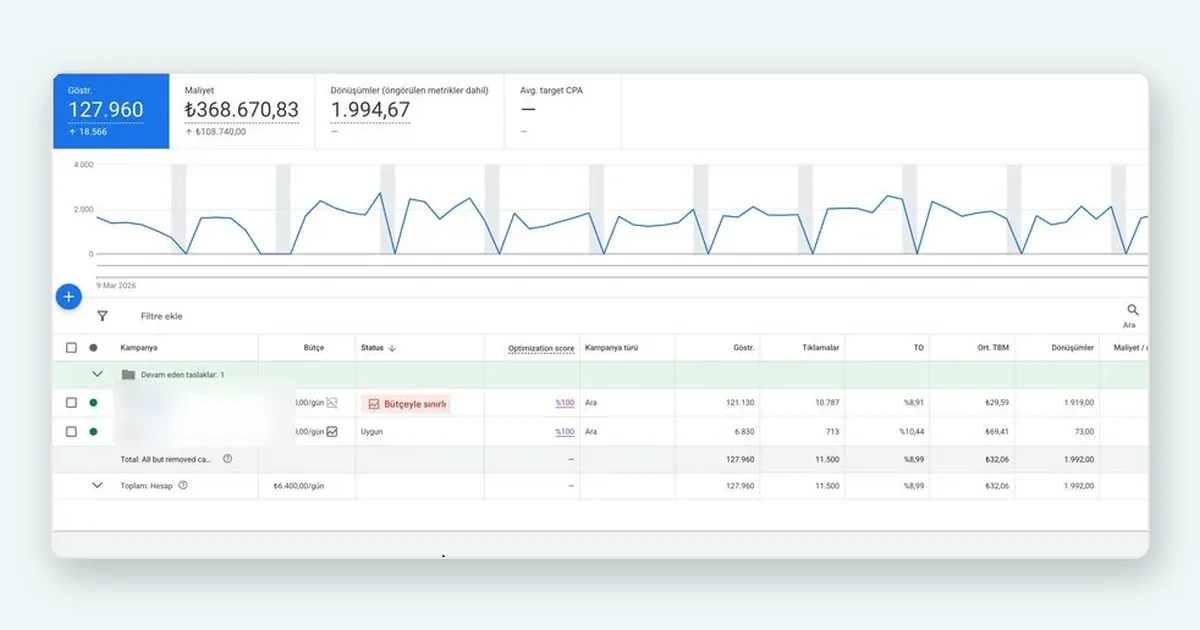Click help icon beside Total: All but removed

tap(227, 459)
